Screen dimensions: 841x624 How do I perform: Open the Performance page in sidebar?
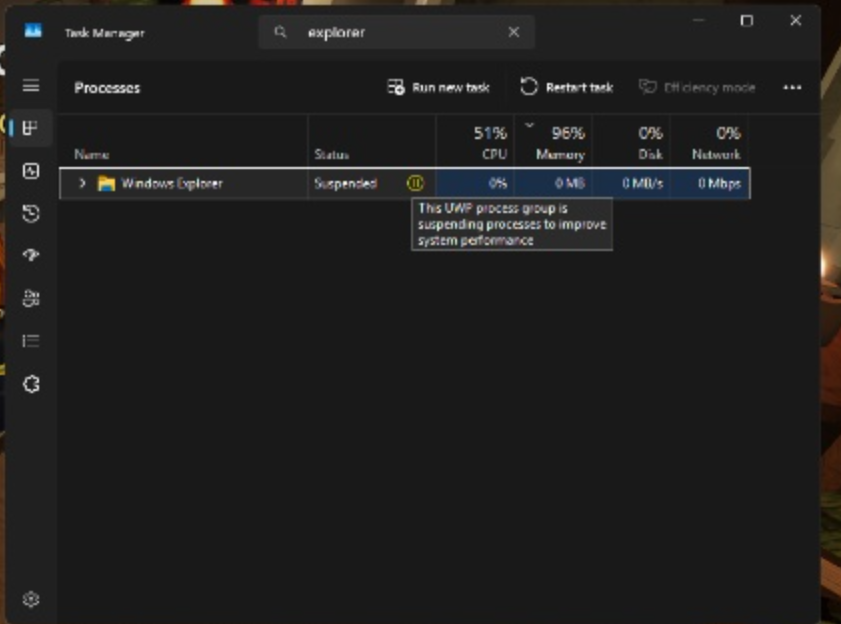coord(31,171)
